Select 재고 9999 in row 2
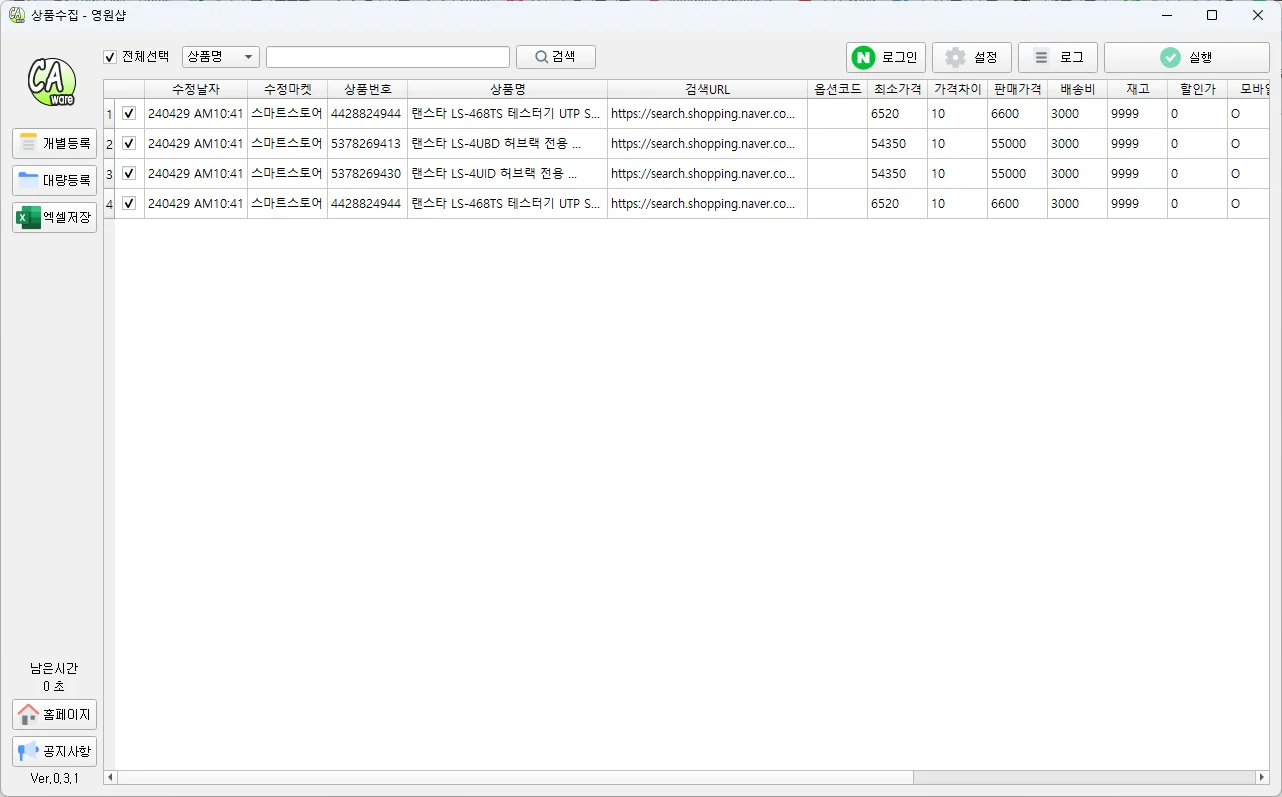Screen dimensions: 1282x797 click(1138, 144)
